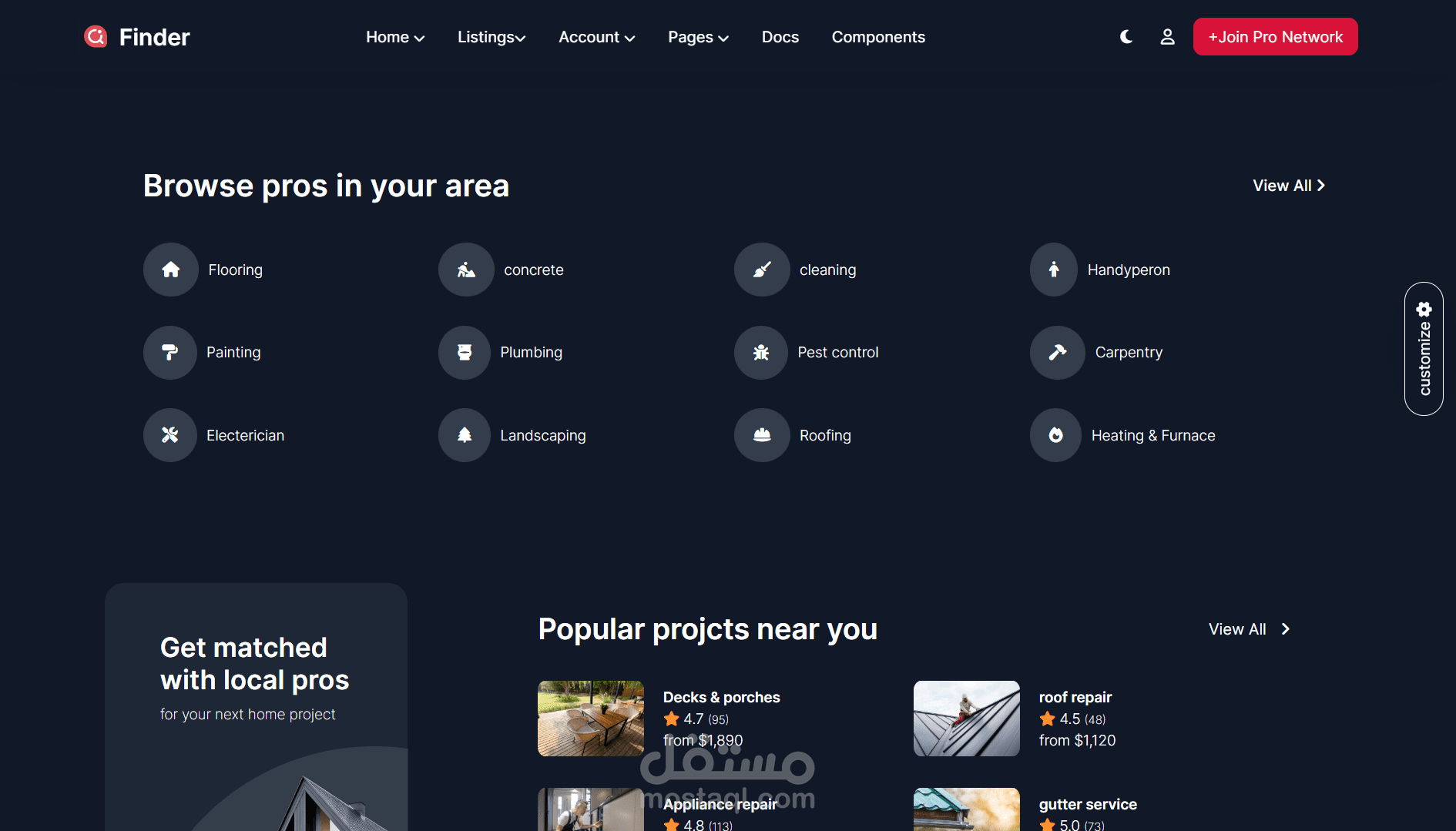This screenshot has width=1456, height=831.
Task: Open the Appliance repair project thumbnail
Action: click(x=591, y=809)
